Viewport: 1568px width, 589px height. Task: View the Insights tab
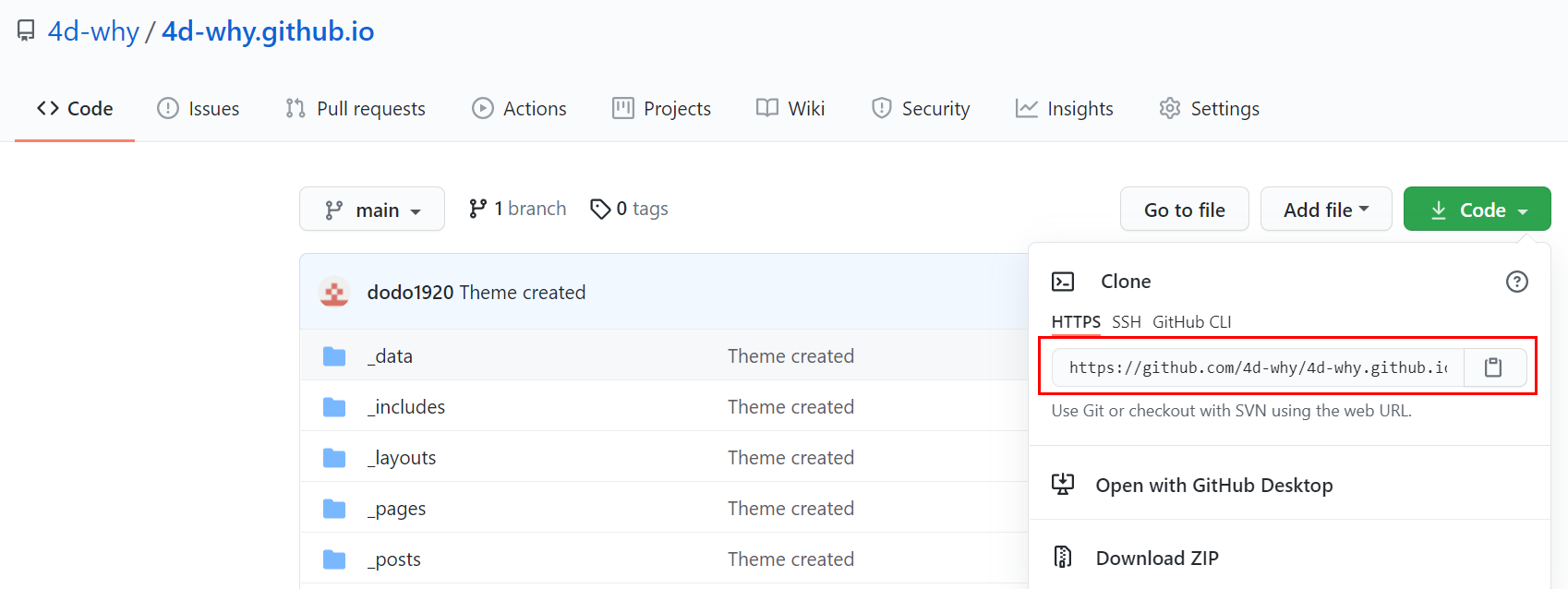click(x=1065, y=108)
